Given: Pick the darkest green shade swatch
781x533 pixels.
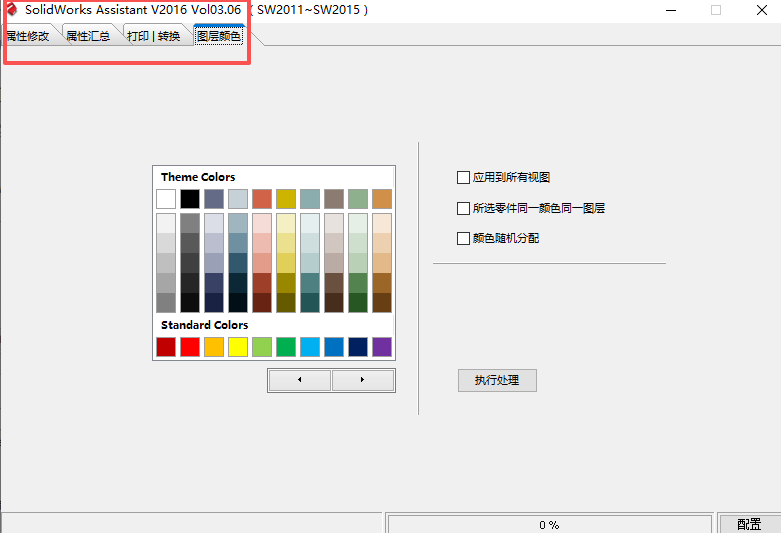Looking at the screenshot, I should [x=358, y=302].
